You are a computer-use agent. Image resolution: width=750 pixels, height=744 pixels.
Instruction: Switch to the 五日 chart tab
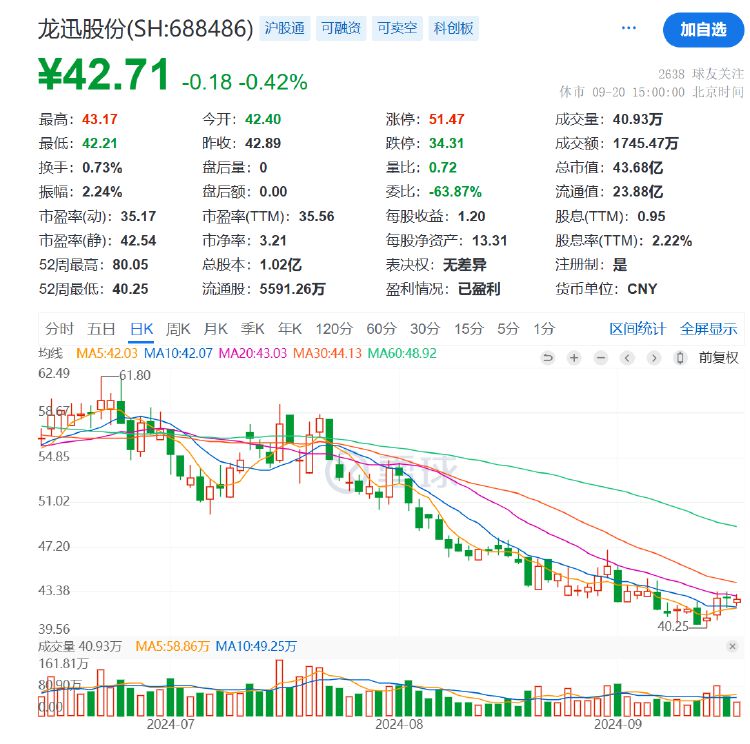[x=101, y=329]
